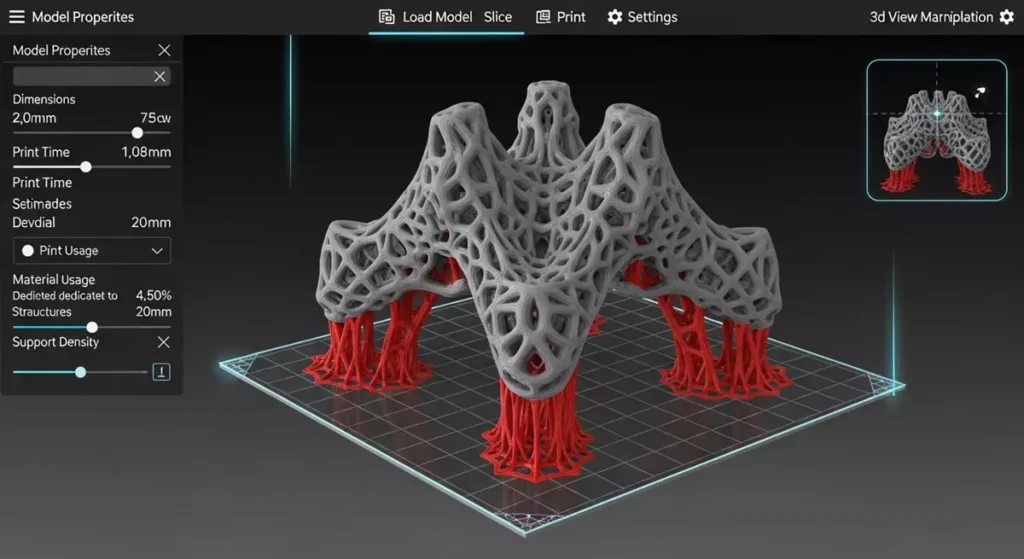Switch to the Slice tab
1024x559 pixels.
click(497, 17)
